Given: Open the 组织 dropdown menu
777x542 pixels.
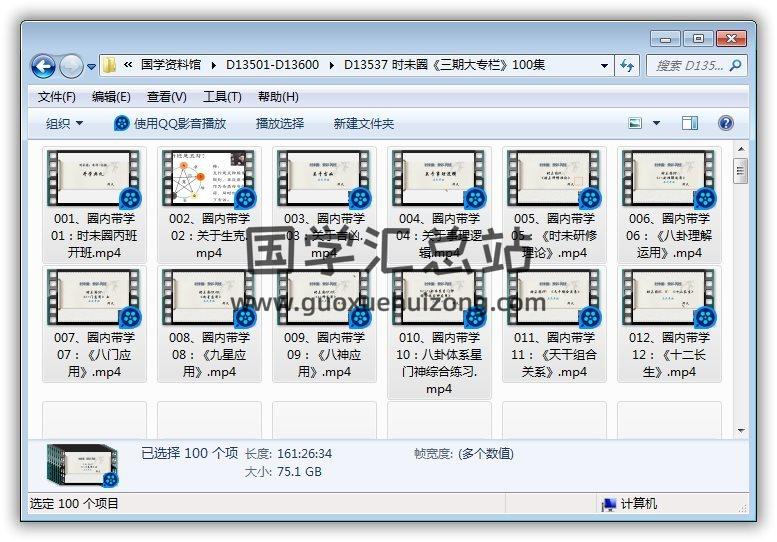Looking at the screenshot, I should pos(64,123).
